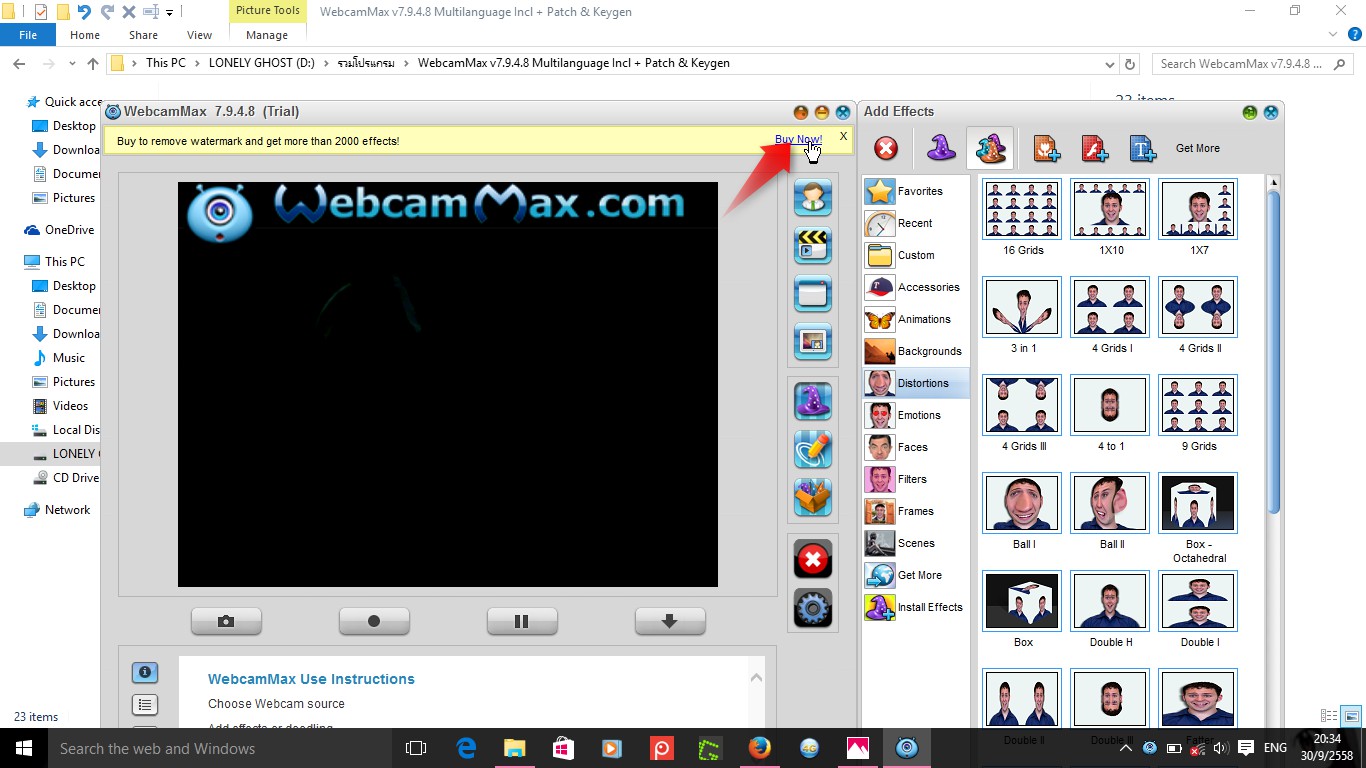The width and height of the screenshot is (1366, 768).
Task: Click the add text effect icon
Action: 1143,149
